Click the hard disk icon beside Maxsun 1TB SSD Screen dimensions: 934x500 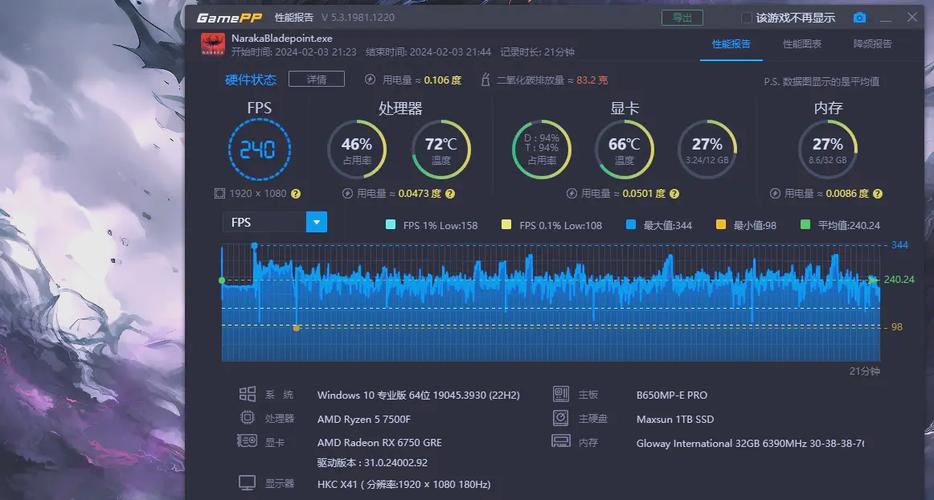pyautogui.click(x=561, y=418)
